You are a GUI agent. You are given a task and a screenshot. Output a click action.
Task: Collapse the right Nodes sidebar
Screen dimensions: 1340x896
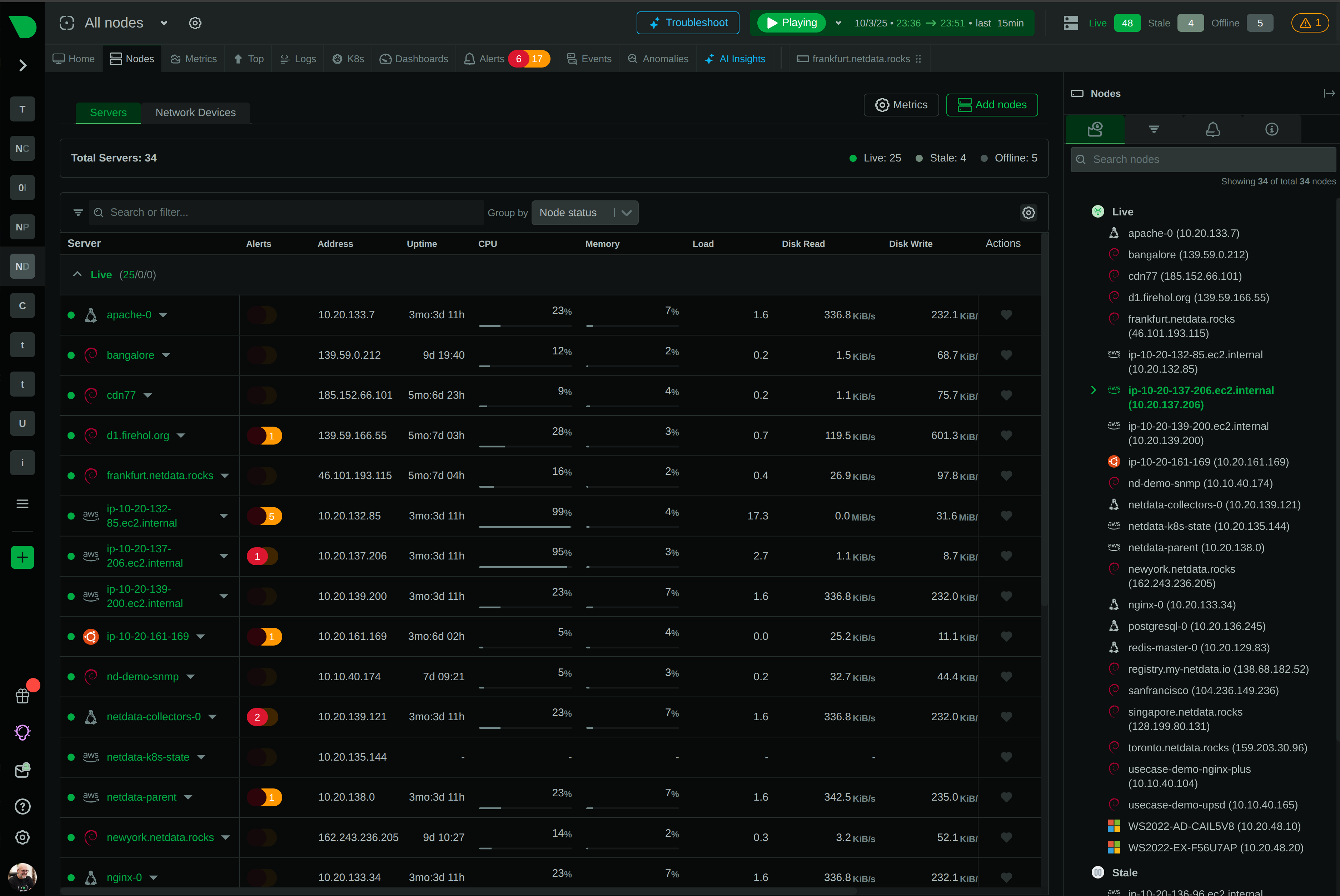(1329, 94)
